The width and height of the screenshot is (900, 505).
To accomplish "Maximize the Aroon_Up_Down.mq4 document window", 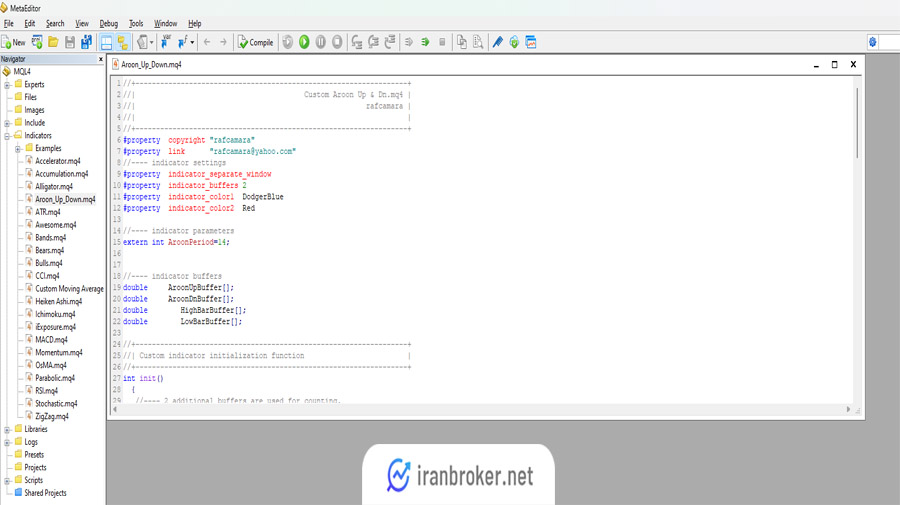I will [835, 64].
